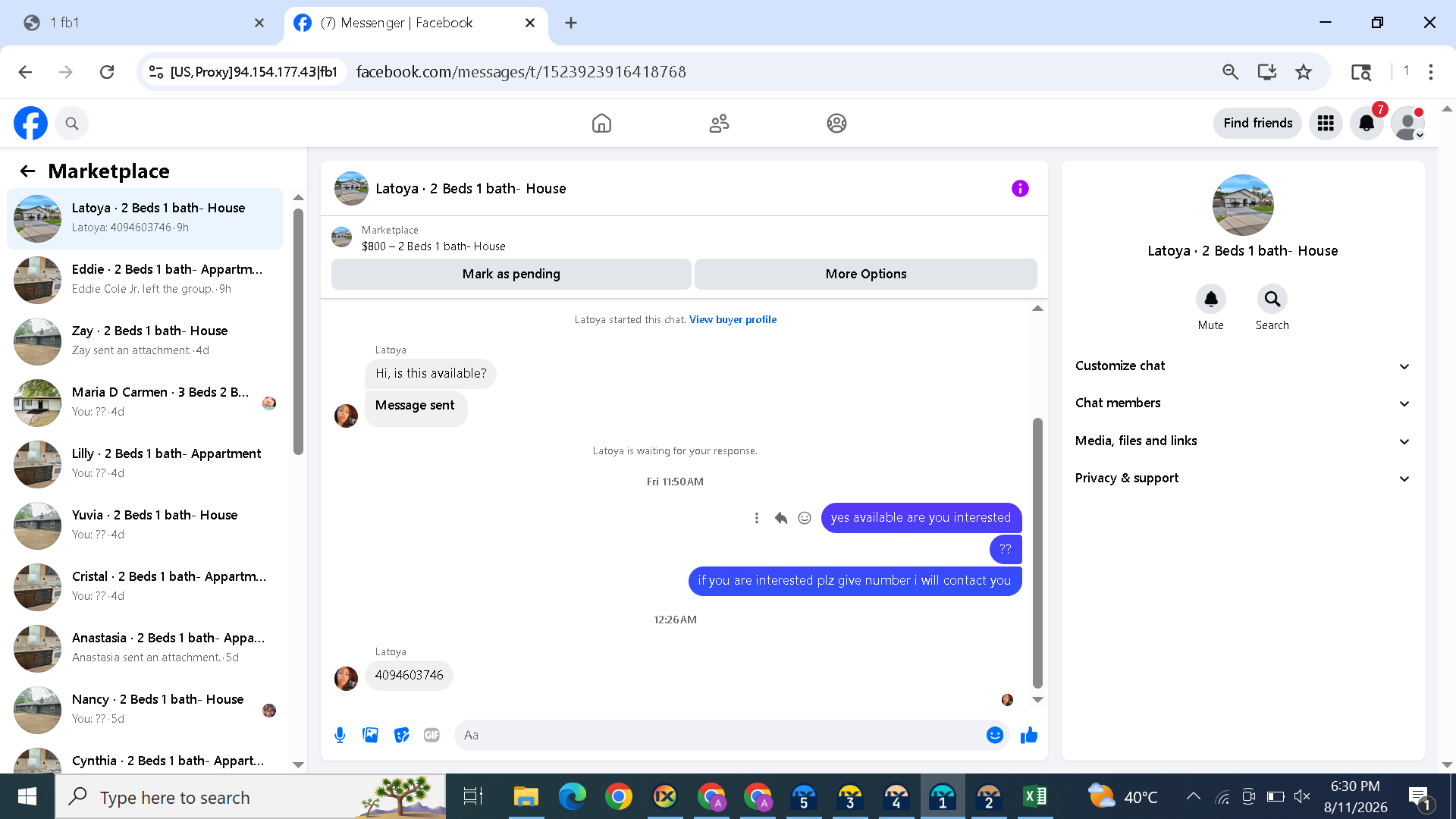Go to Facebook Home feed icon
The image size is (1456, 819).
tap(601, 123)
